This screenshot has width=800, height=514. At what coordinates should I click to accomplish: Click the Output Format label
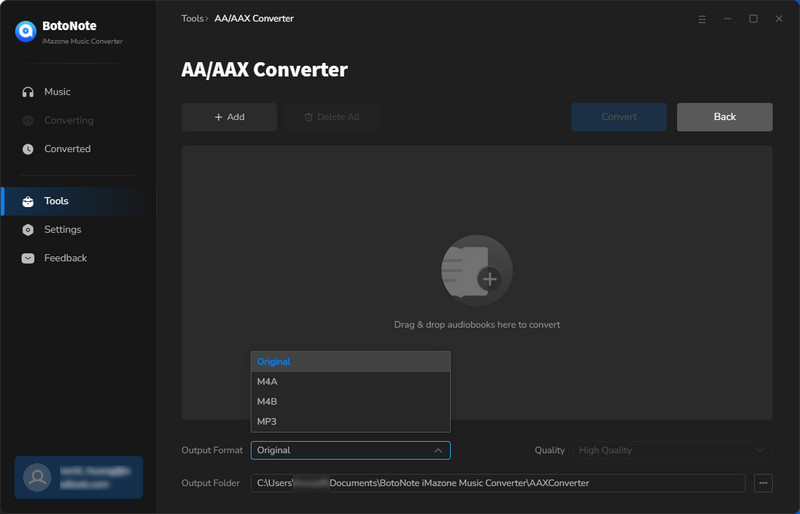[x=212, y=450]
